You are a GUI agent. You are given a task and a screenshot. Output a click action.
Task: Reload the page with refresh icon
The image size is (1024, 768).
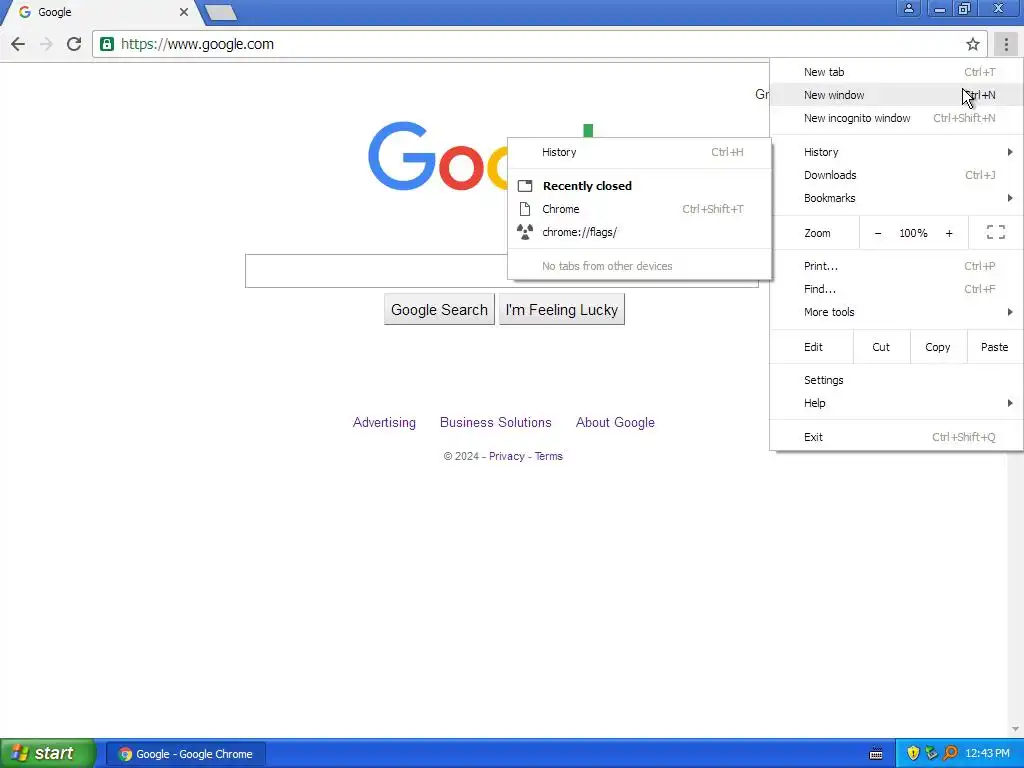point(74,44)
